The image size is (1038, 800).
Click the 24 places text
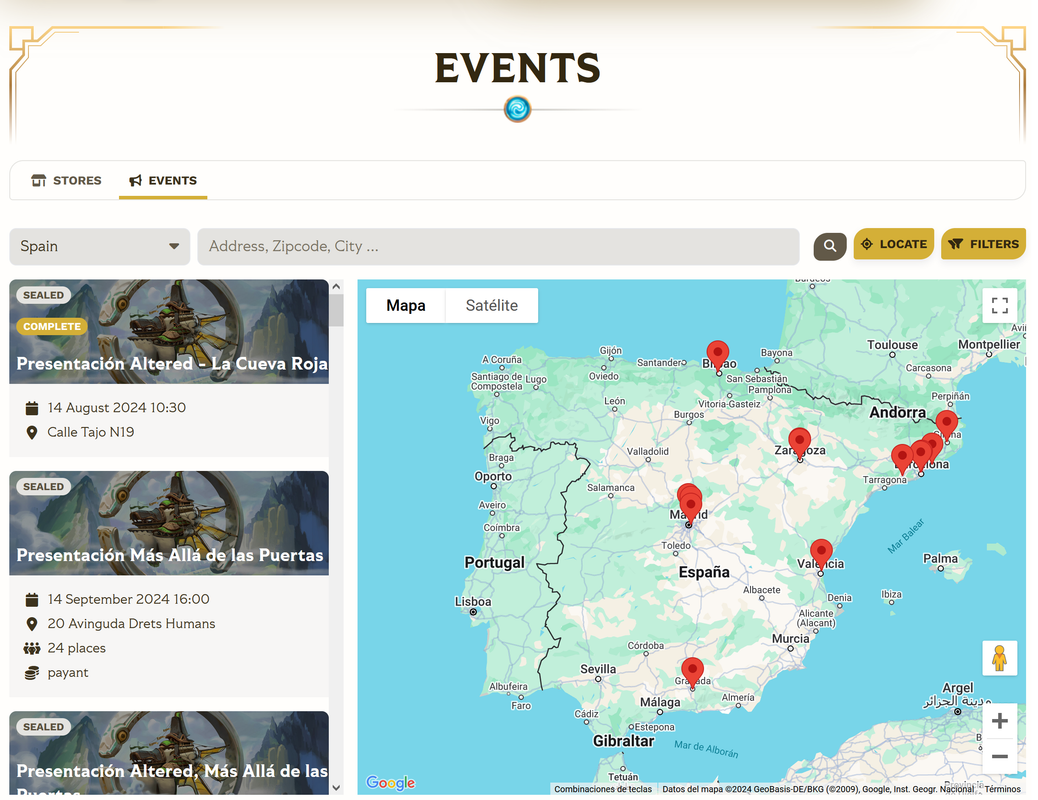click(76, 648)
